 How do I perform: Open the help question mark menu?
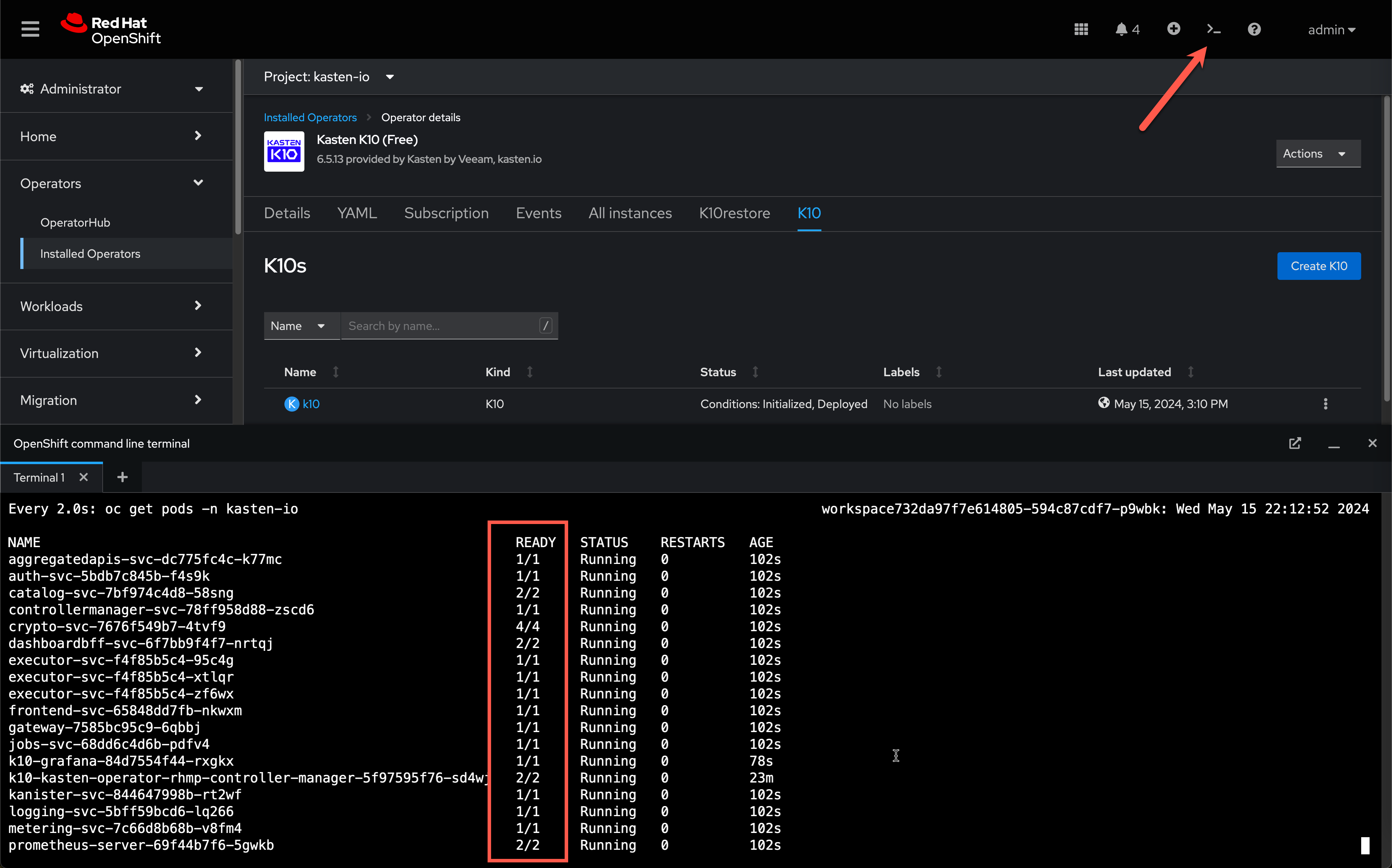1254,29
